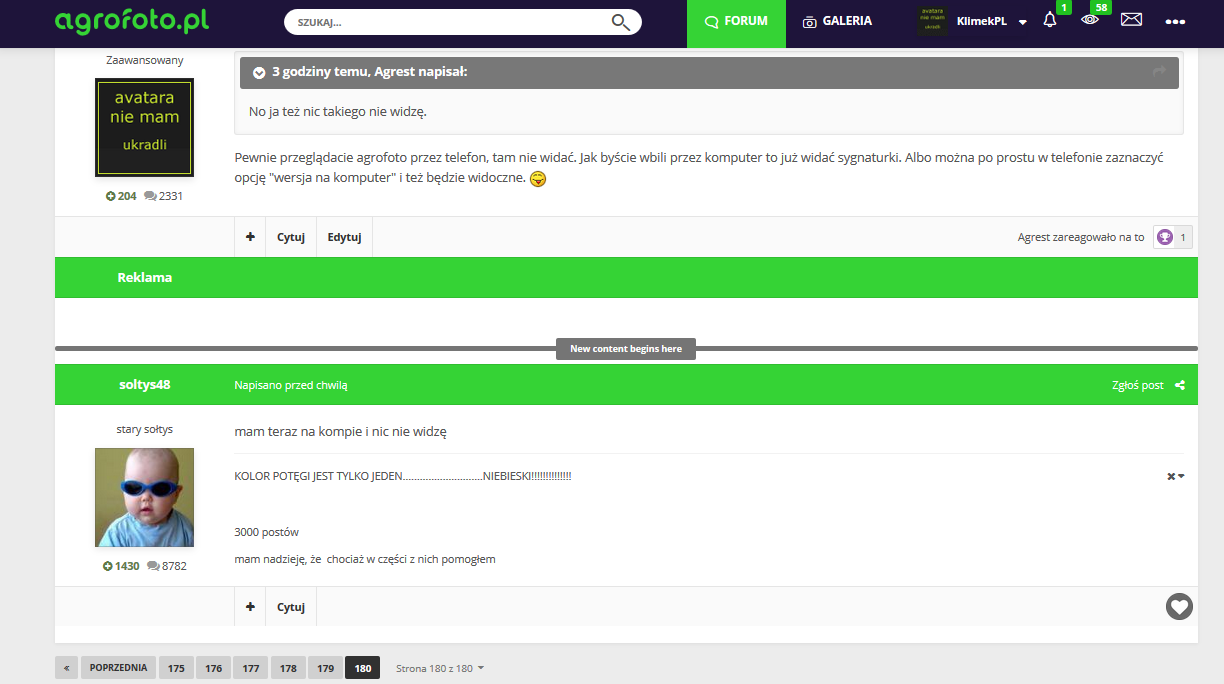The height and width of the screenshot is (684, 1224).
Task: Click the search magnifier icon
Action: point(620,22)
